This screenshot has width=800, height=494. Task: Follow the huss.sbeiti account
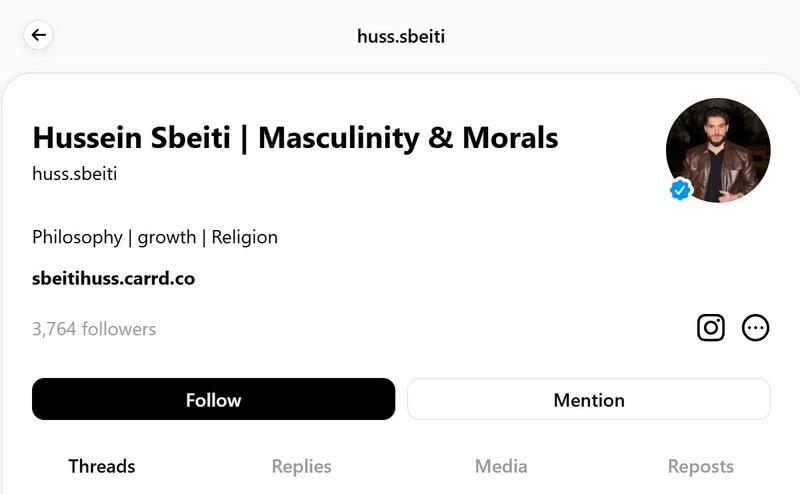point(213,399)
